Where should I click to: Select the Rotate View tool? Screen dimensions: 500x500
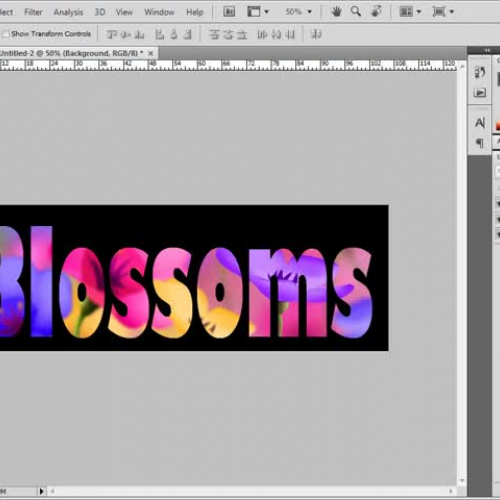tap(376, 12)
